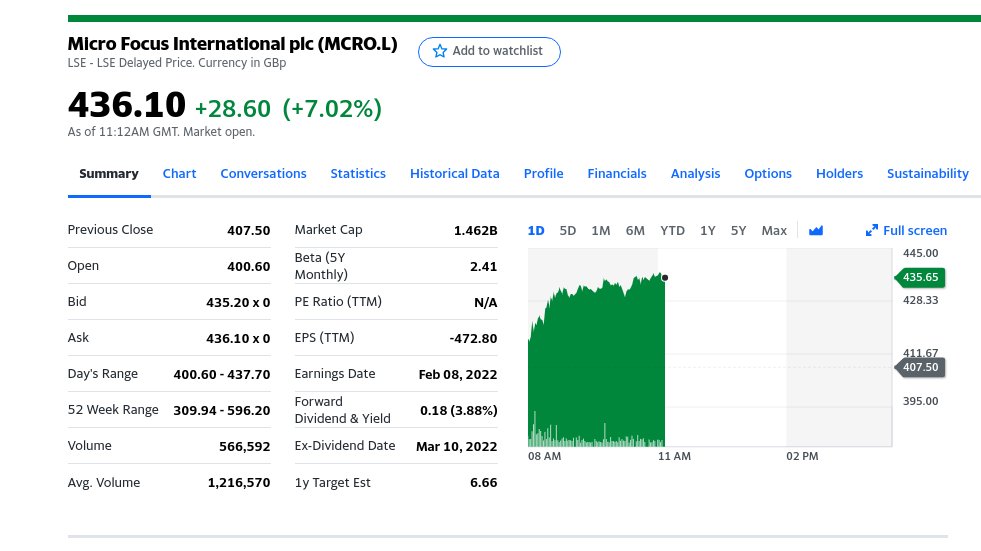
Task: Switch to the Chart tab
Action: click(180, 174)
